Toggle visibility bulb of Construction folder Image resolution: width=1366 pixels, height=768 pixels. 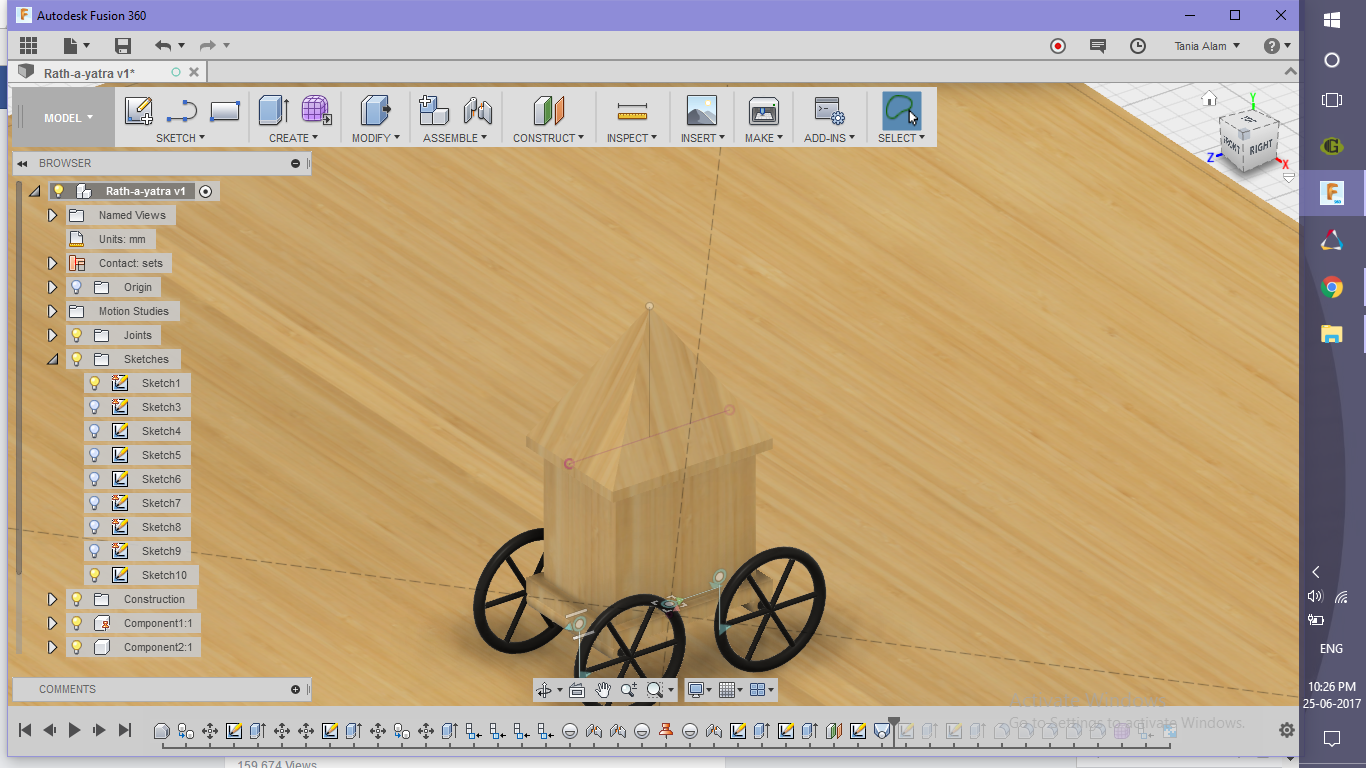click(76, 599)
